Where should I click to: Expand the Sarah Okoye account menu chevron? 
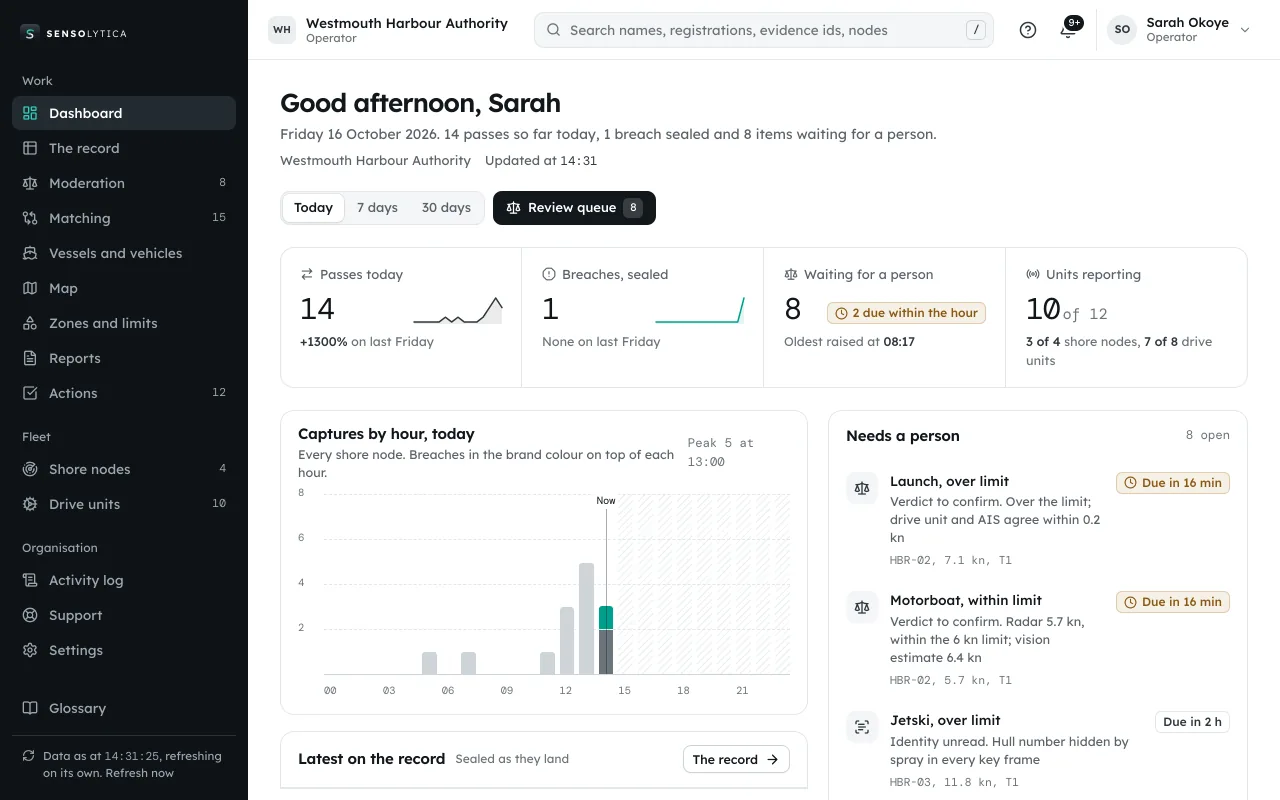tap(1245, 30)
